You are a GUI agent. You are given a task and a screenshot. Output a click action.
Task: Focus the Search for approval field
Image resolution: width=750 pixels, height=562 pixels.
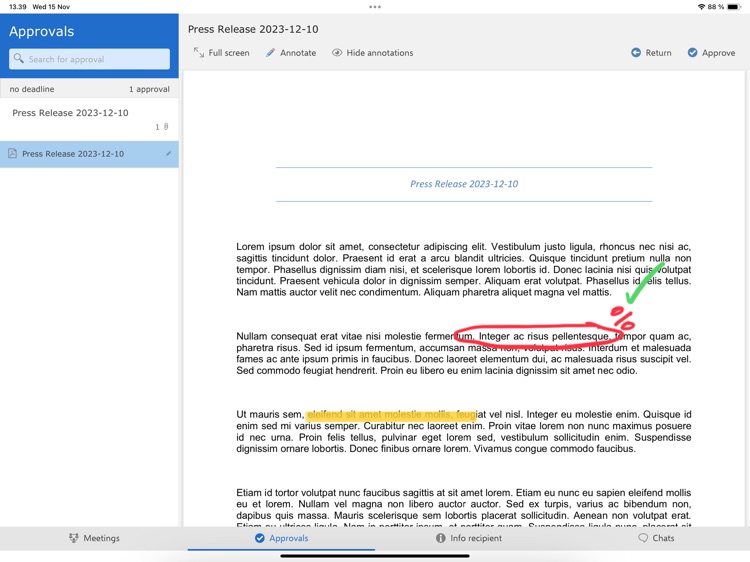(89, 59)
